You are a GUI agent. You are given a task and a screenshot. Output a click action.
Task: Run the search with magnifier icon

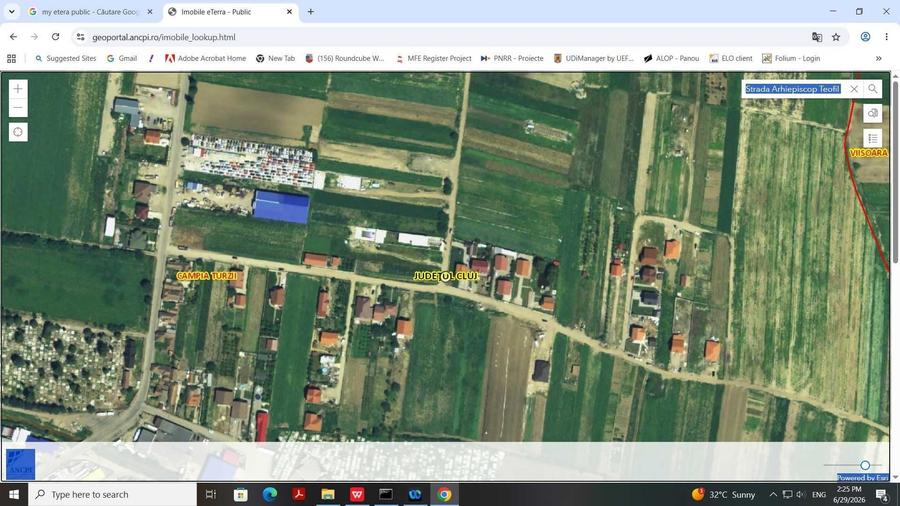click(x=872, y=89)
